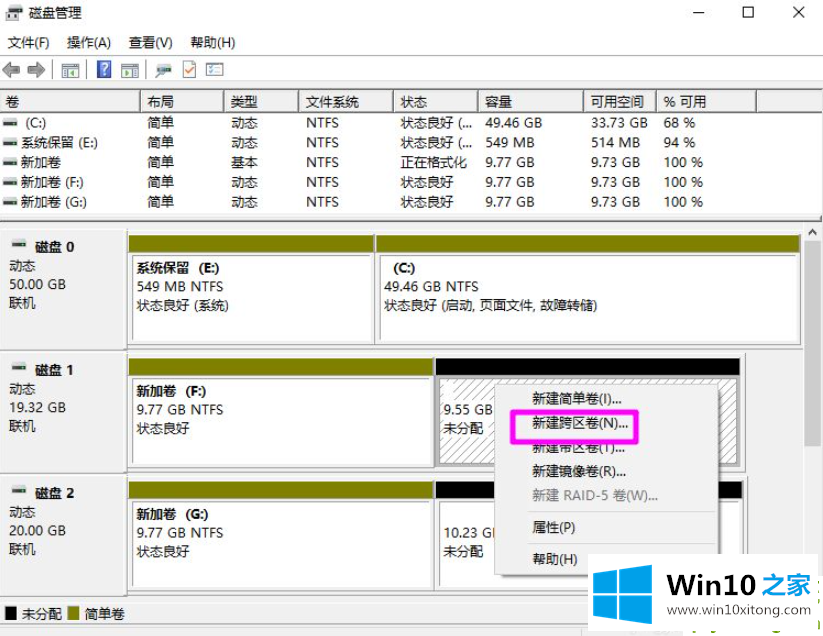
Task: Click the Forward arrow toolbar icon
Action: 36,69
